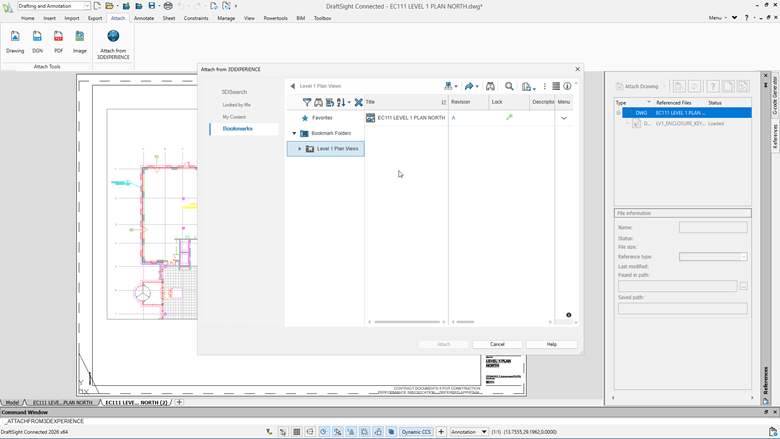Open the Annotation scale dropdown in status bar
Screen dimensions: 780x439
[x=484, y=432]
